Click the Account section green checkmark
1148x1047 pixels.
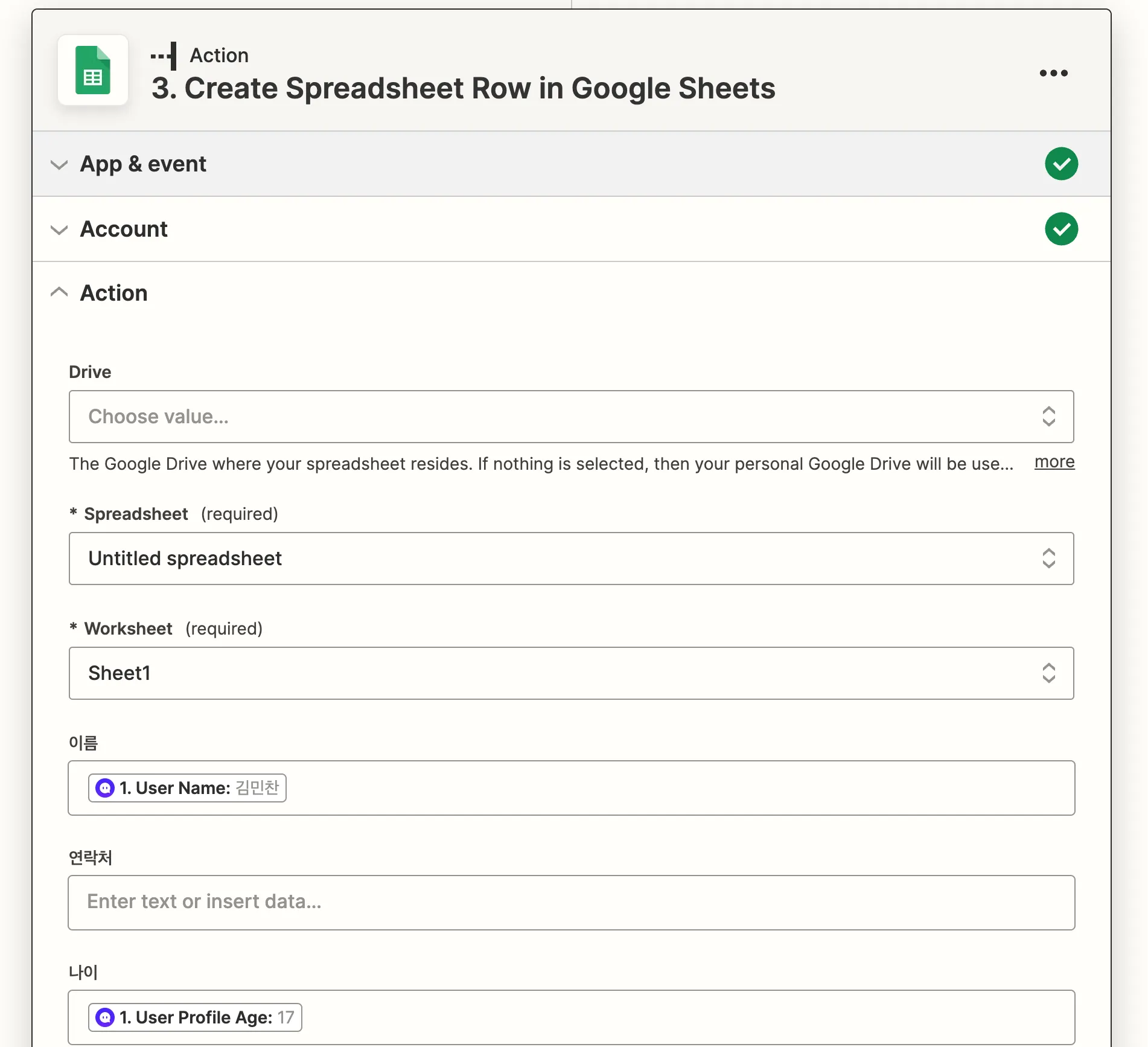pos(1061,229)
